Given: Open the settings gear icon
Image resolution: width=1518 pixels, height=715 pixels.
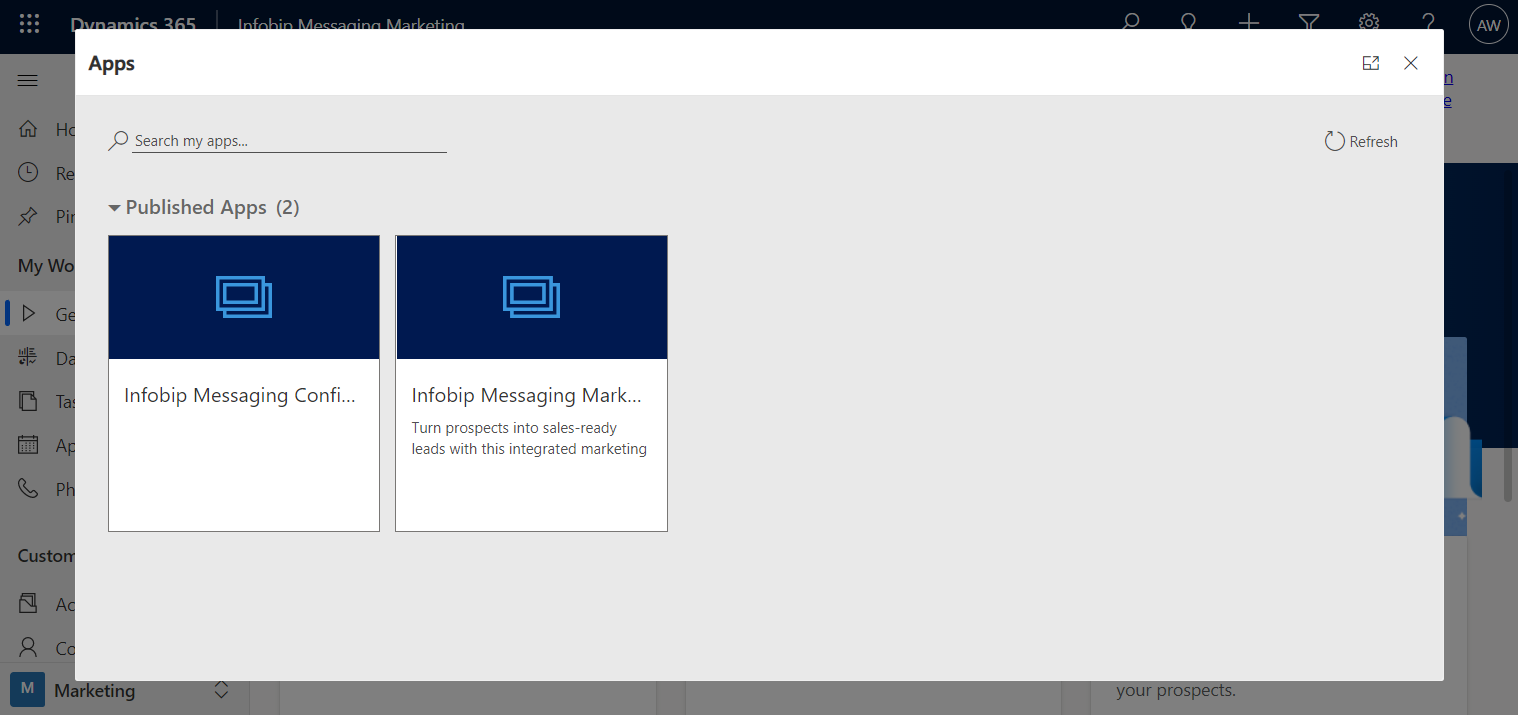Looking at the screenshot, I should [x=1369, y=22].
